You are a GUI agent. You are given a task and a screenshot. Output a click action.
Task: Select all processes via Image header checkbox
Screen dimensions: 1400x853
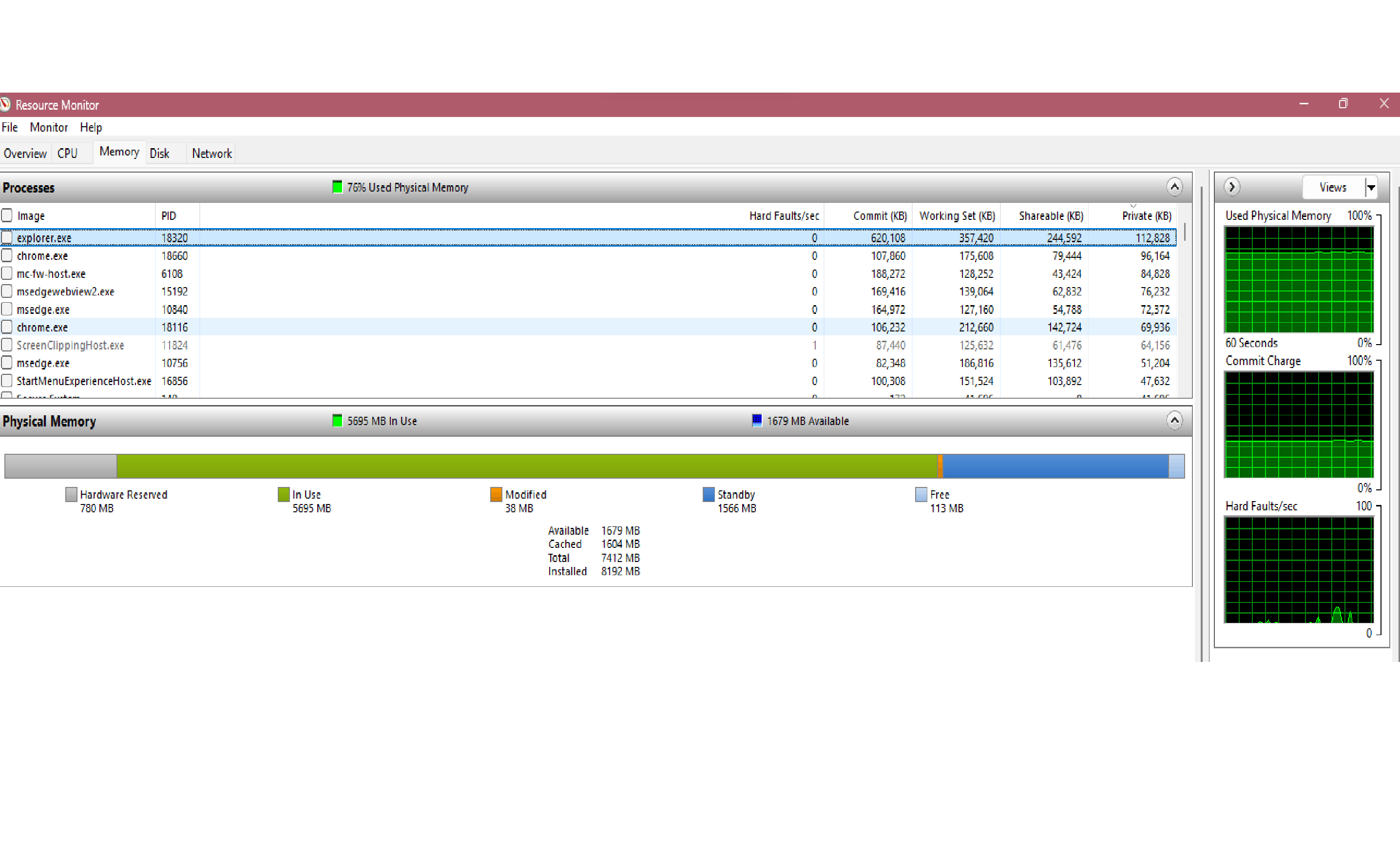pyautogui.click(x=7, y=215)
